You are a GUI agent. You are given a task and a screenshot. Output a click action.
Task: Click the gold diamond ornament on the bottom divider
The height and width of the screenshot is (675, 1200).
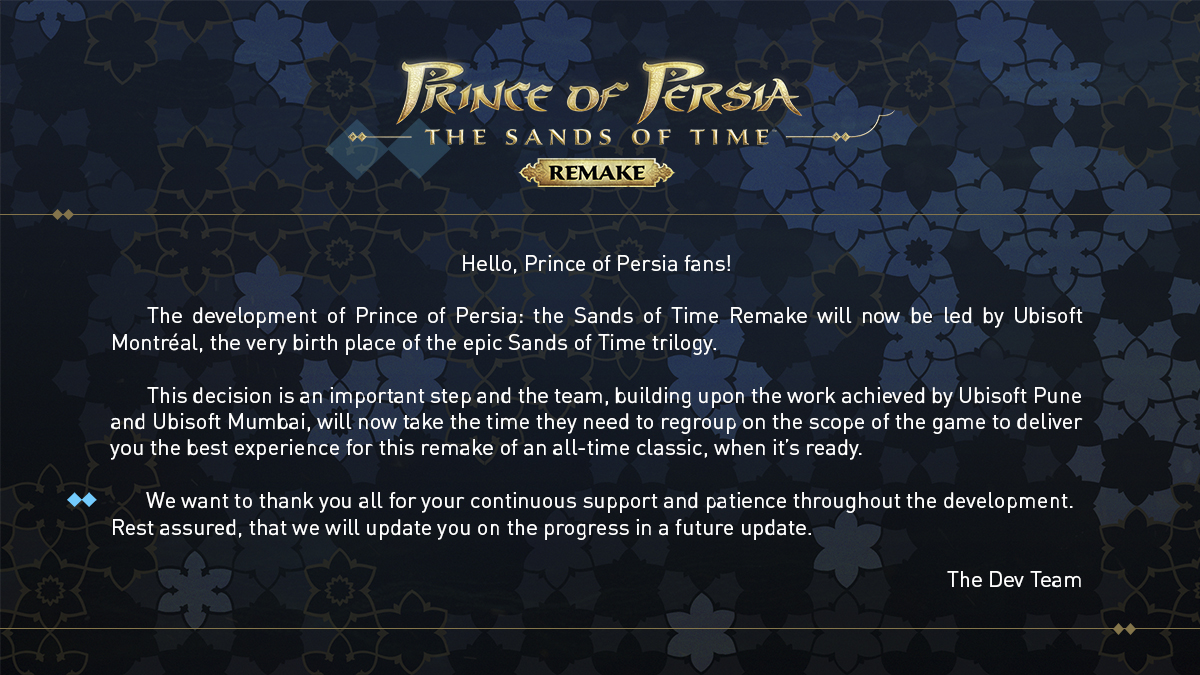(1124, 629)
